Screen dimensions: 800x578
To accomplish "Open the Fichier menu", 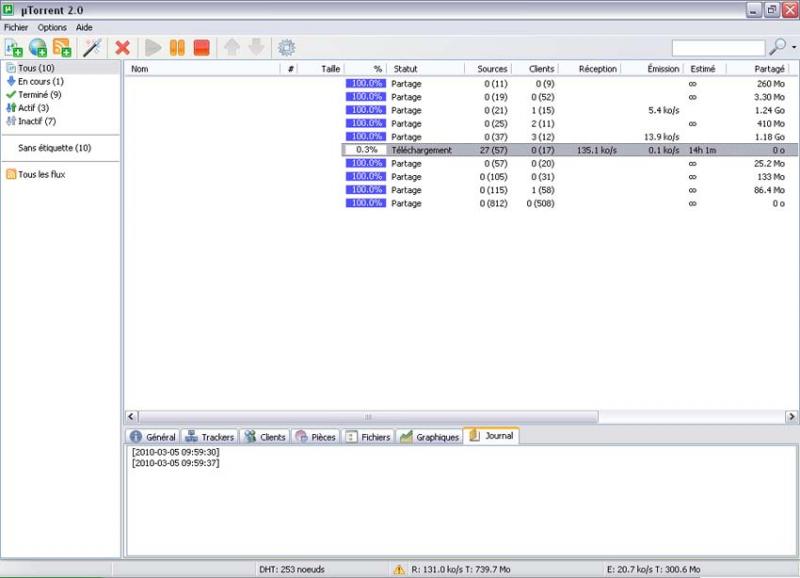I will (16, 27).
